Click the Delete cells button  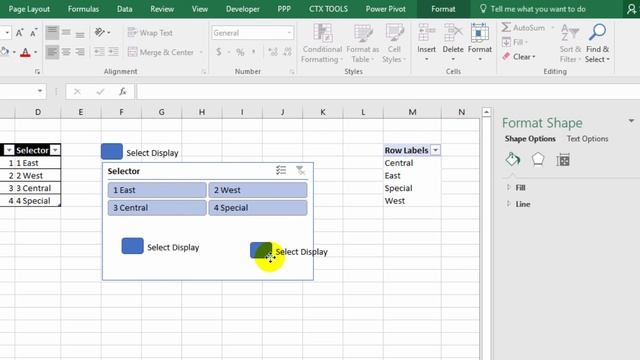click(453, 43)
